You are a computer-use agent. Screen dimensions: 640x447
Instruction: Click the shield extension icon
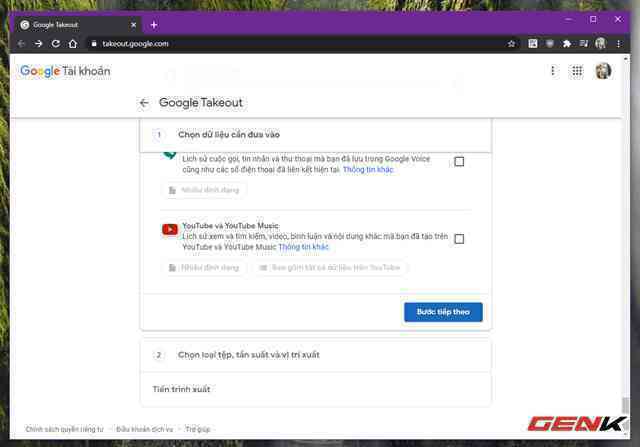[x=550, y=43]
